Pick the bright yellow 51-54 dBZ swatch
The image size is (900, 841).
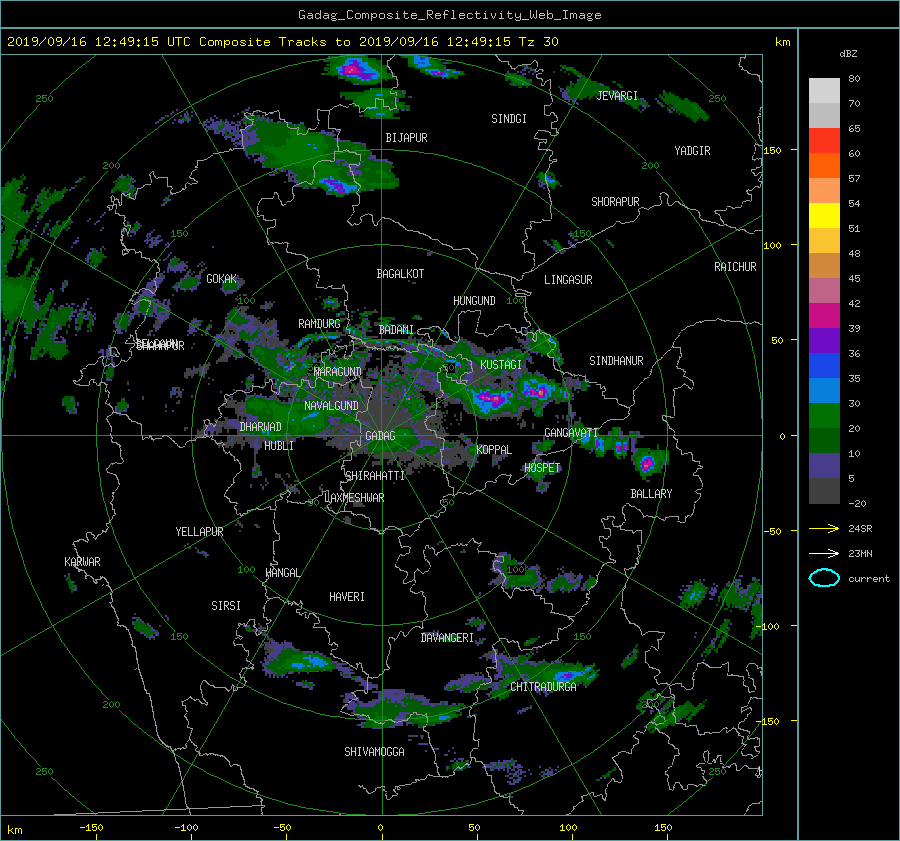tap(824, 216)
